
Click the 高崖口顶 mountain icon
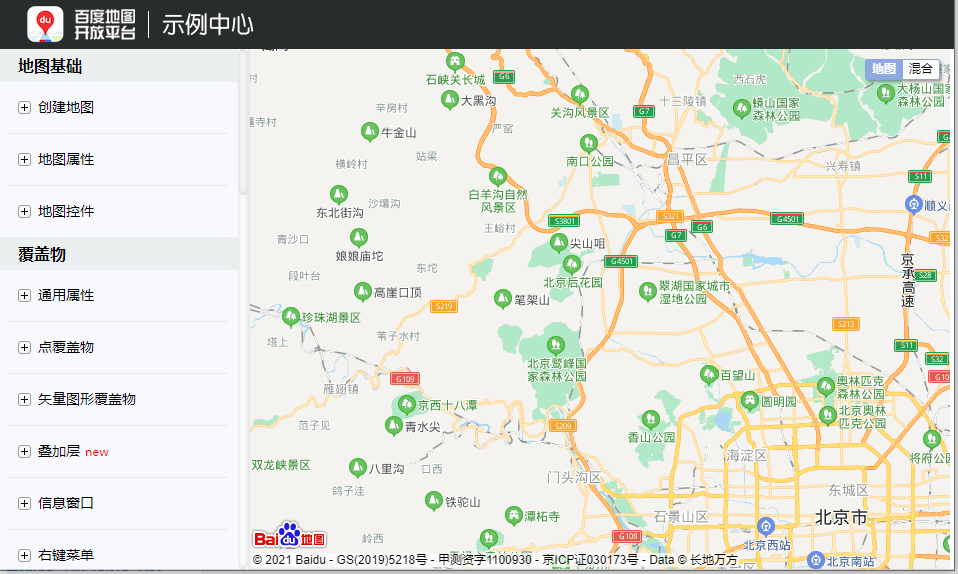click(363, 291)
